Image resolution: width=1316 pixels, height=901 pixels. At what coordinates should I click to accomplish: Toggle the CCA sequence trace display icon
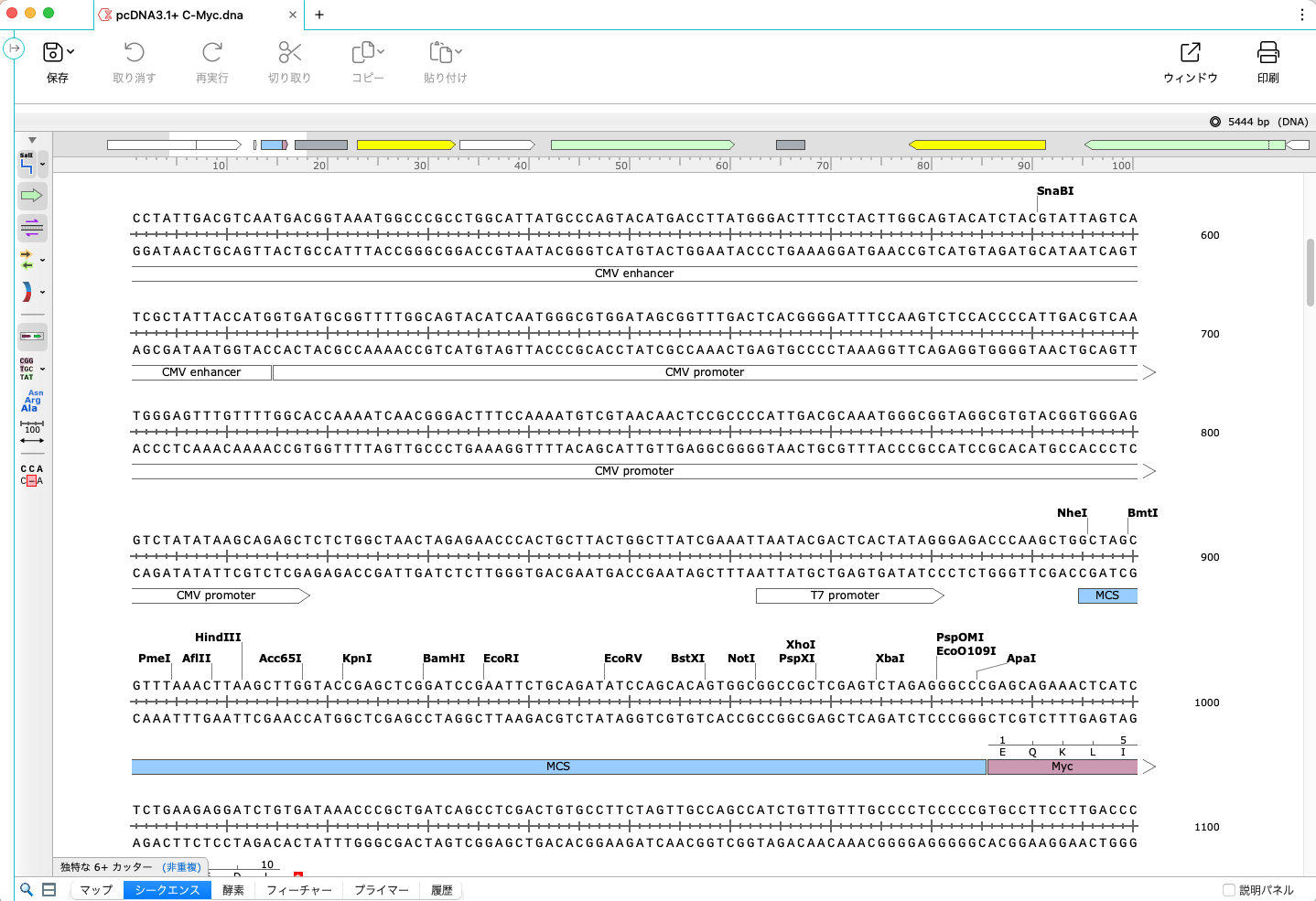point(31,474)
